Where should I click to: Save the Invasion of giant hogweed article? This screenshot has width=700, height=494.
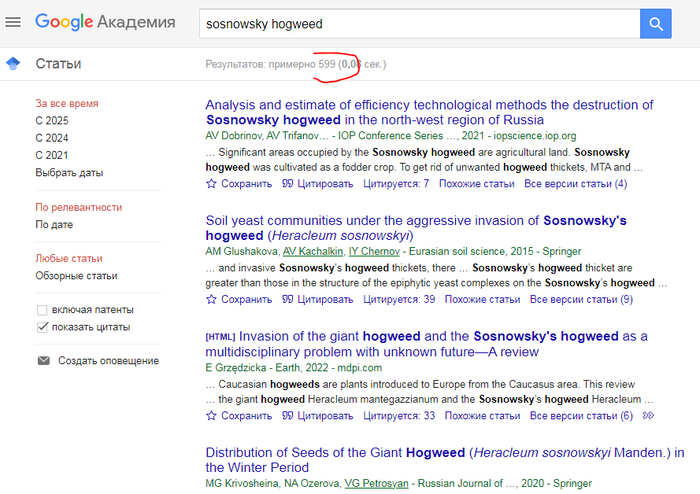coord(238,415)
